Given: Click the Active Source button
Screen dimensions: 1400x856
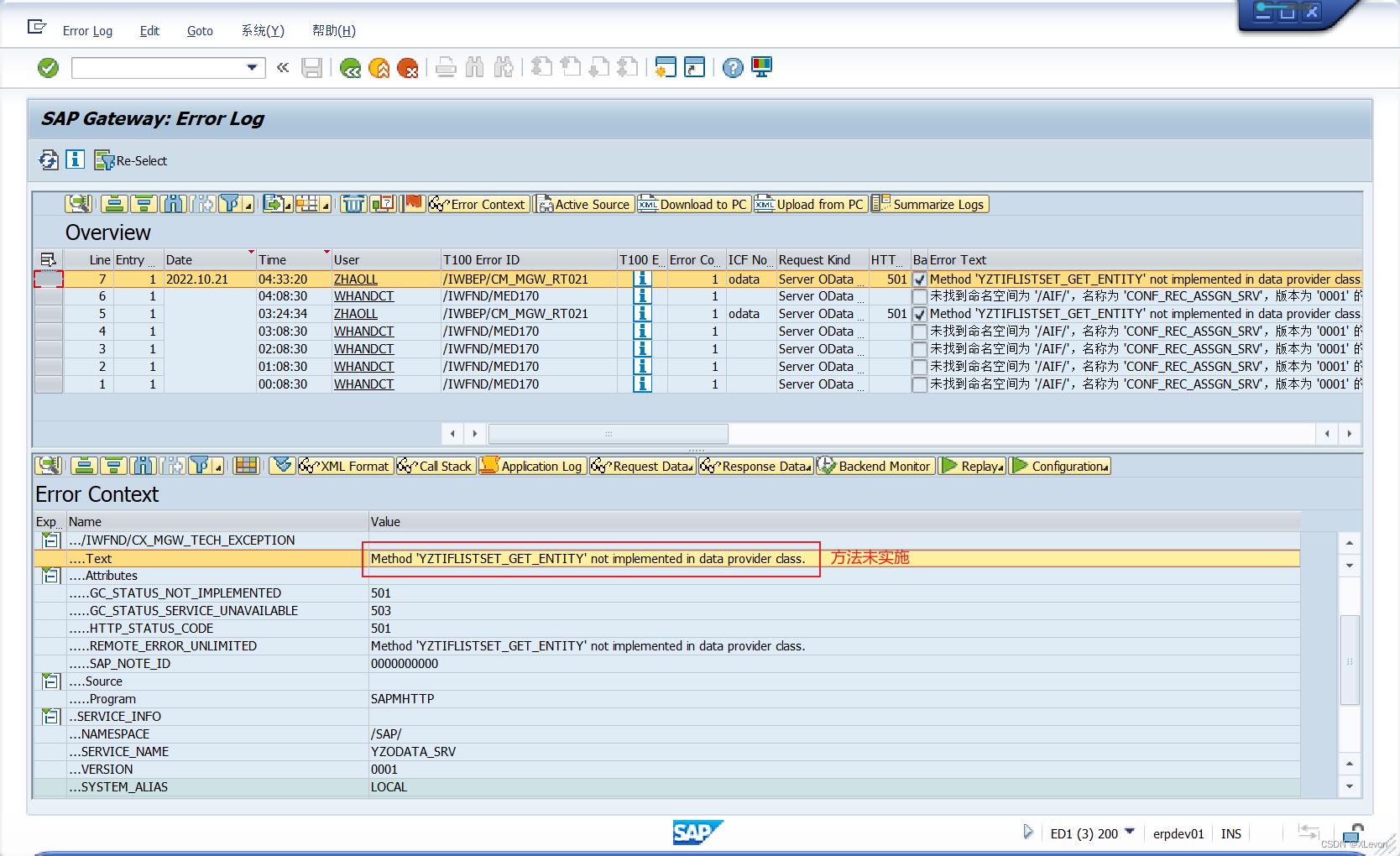Looking at the screenshot, I should click(584, 204).
